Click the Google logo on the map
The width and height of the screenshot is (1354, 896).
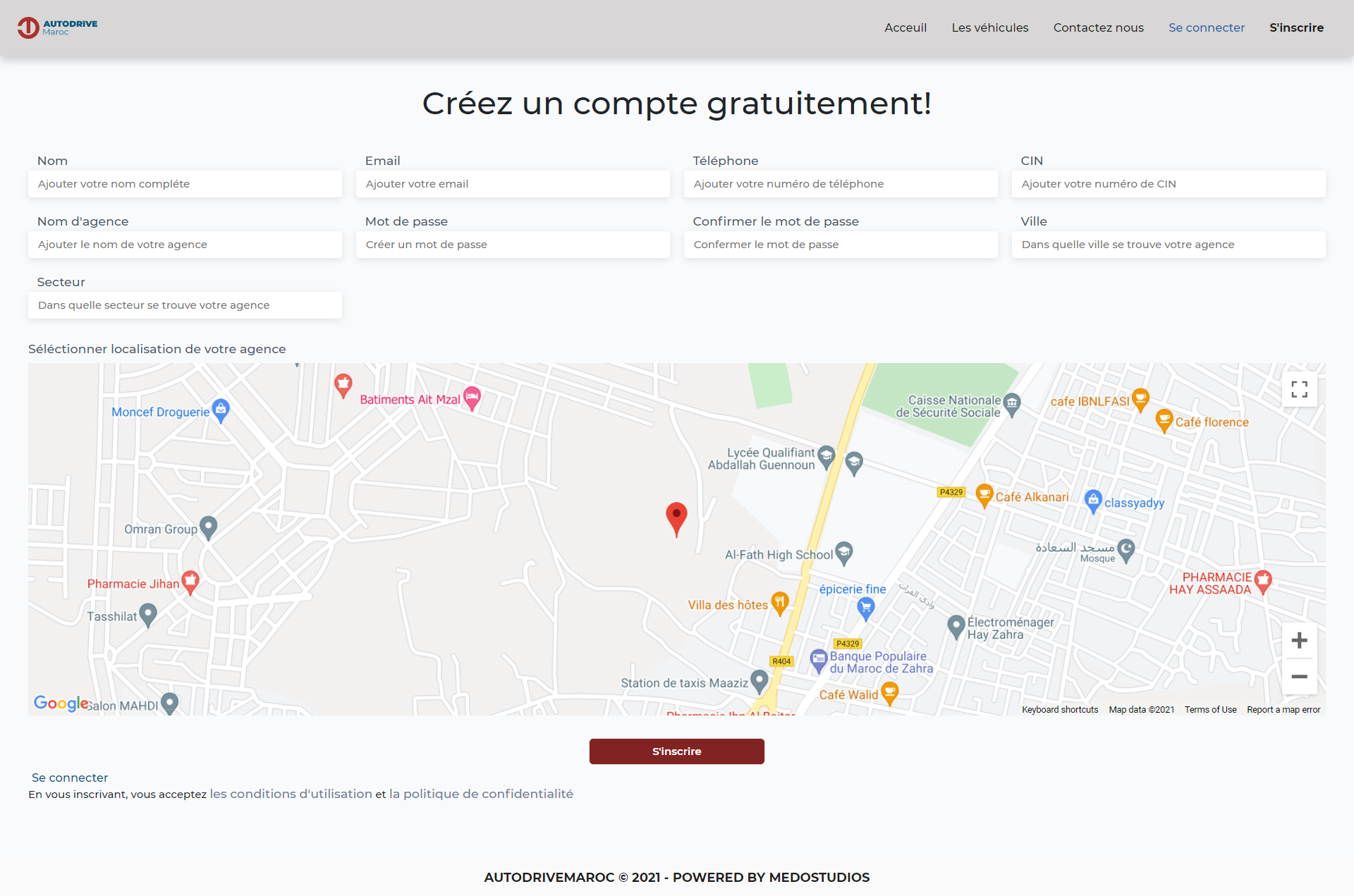tap(61, 703)
